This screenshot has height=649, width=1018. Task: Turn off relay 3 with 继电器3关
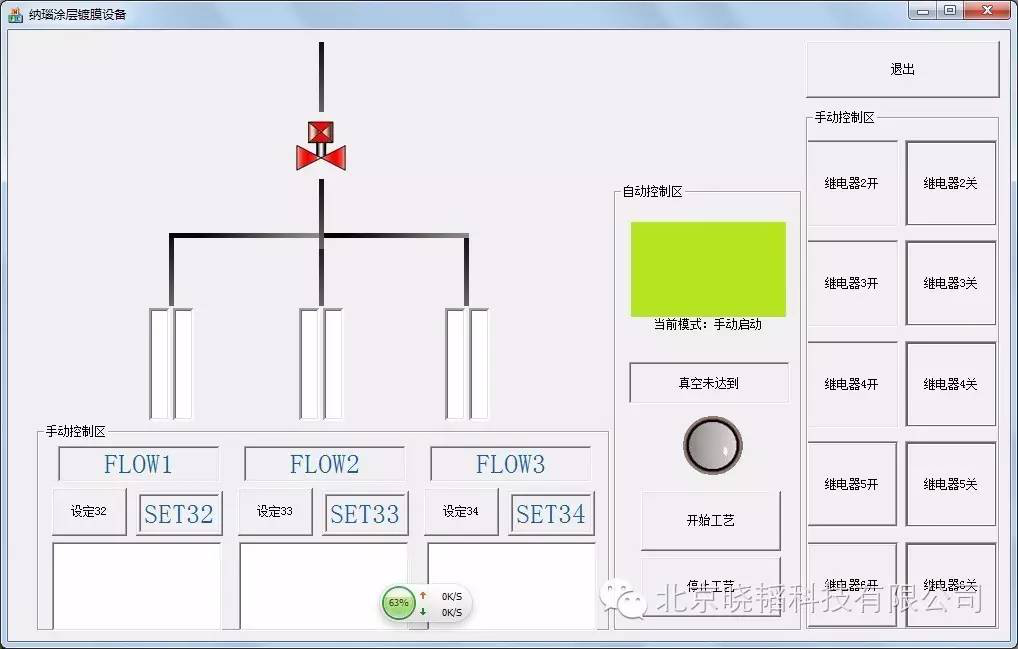[x=950, y=284]
